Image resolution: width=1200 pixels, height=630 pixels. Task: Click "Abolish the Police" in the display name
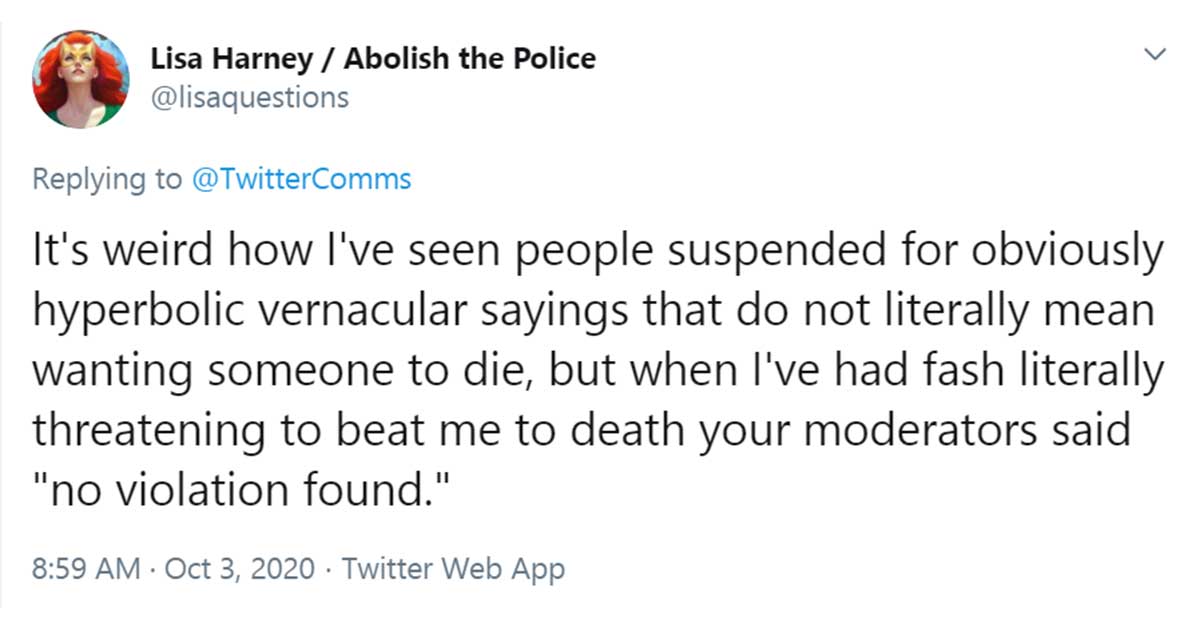click(470, 58)
